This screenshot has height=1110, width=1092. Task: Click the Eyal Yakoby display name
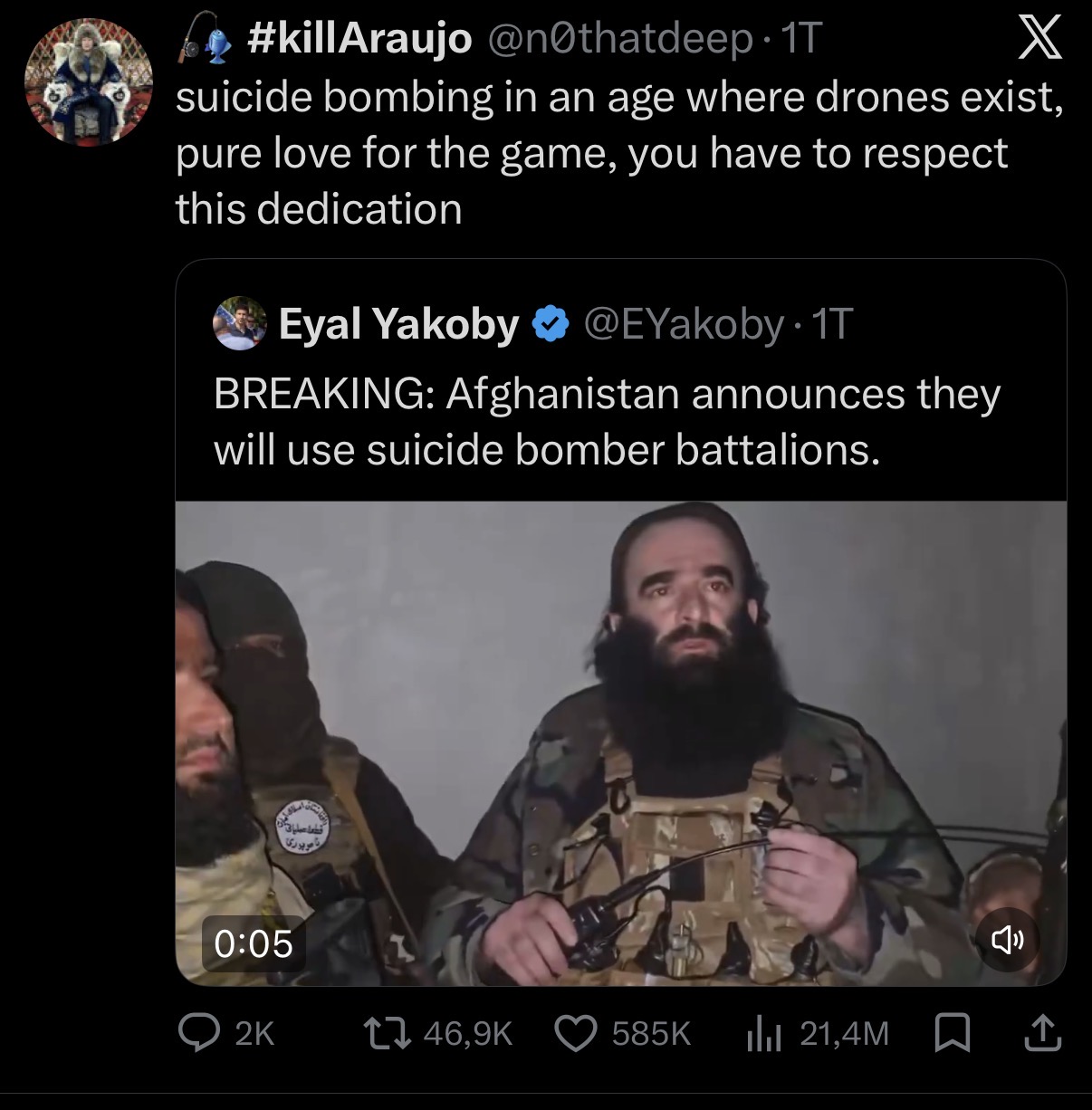pyautogui.click(x=398, y=323)
